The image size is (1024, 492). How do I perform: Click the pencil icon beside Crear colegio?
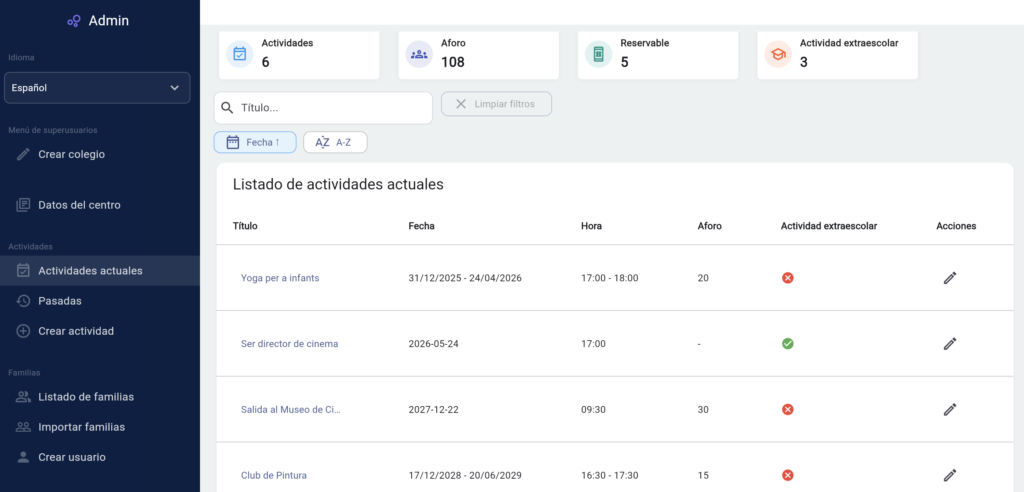click(23, 155)
